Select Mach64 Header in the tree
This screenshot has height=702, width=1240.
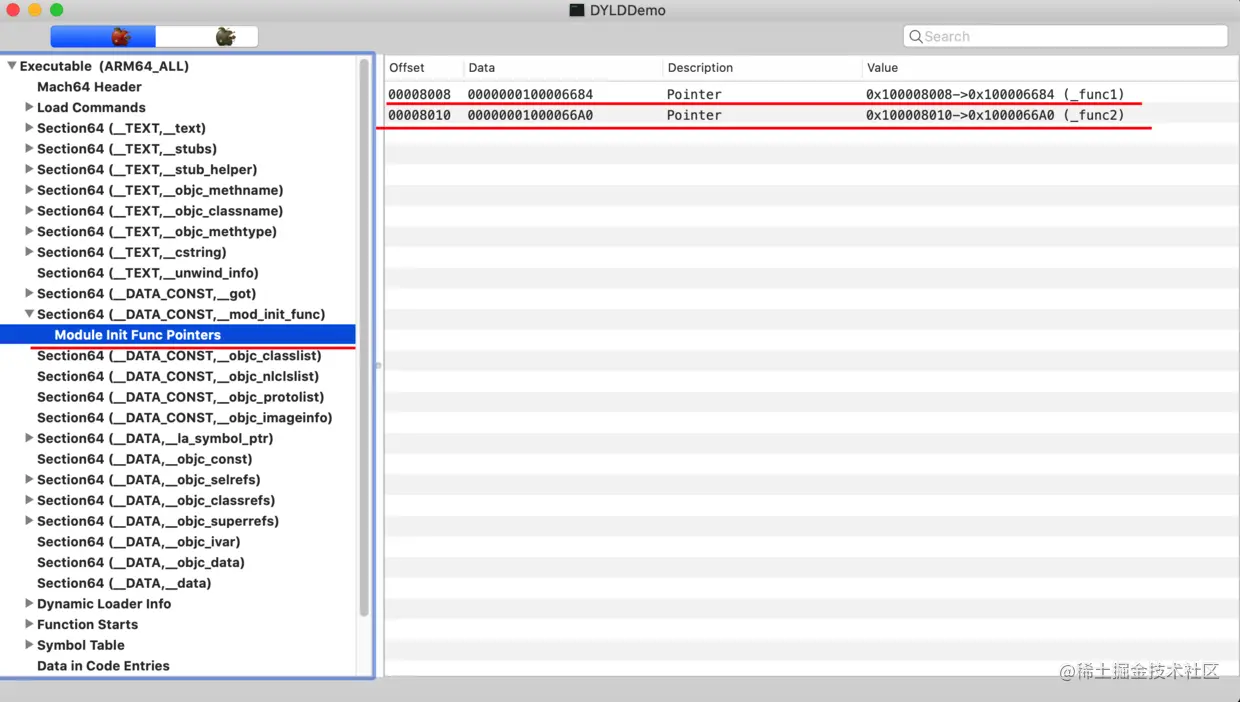coord(89,87)
